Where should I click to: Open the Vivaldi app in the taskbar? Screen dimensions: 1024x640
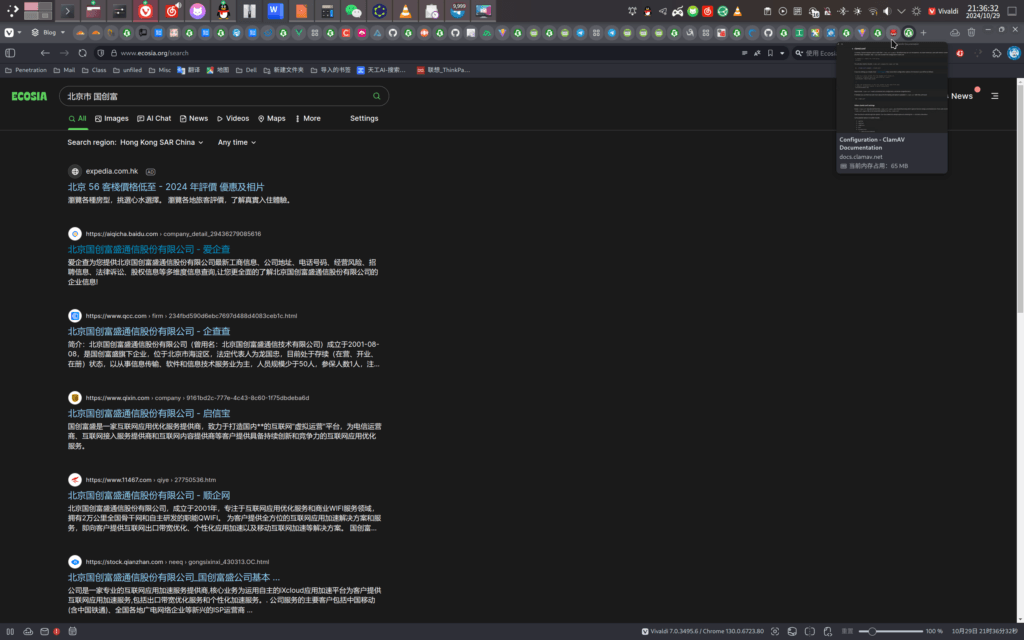[x=146, y=11]
